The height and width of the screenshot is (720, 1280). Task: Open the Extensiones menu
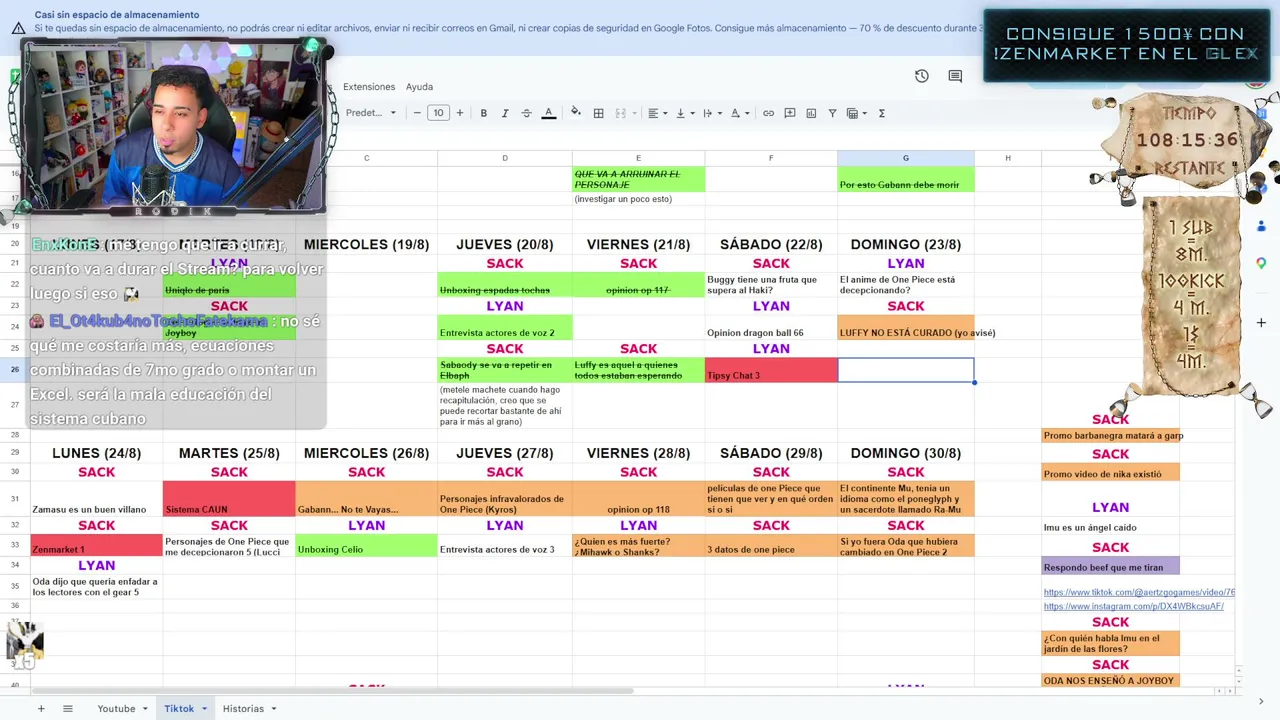click(x=369, y=87)
